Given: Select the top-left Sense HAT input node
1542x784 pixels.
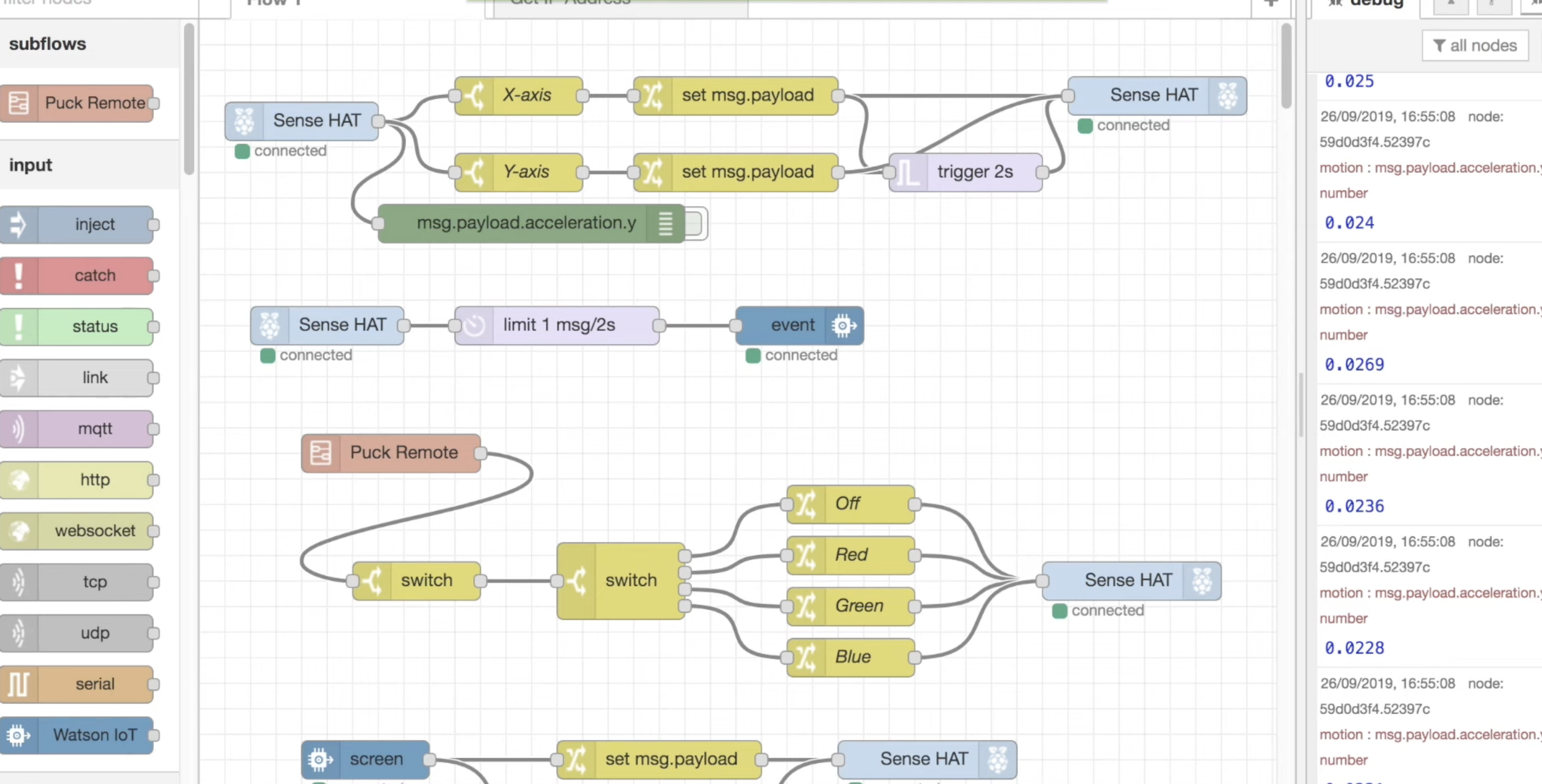Looking at the screenshot, I should [302, 122].
